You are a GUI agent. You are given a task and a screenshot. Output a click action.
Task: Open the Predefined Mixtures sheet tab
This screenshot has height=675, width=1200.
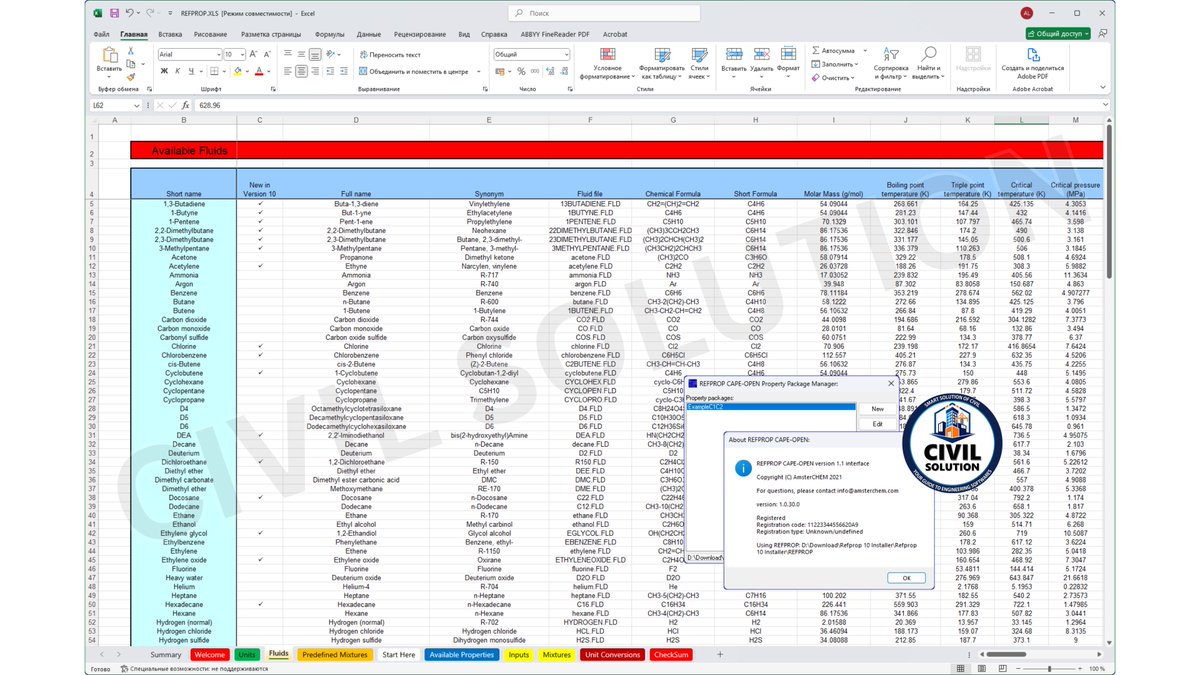tap(334, 655)
